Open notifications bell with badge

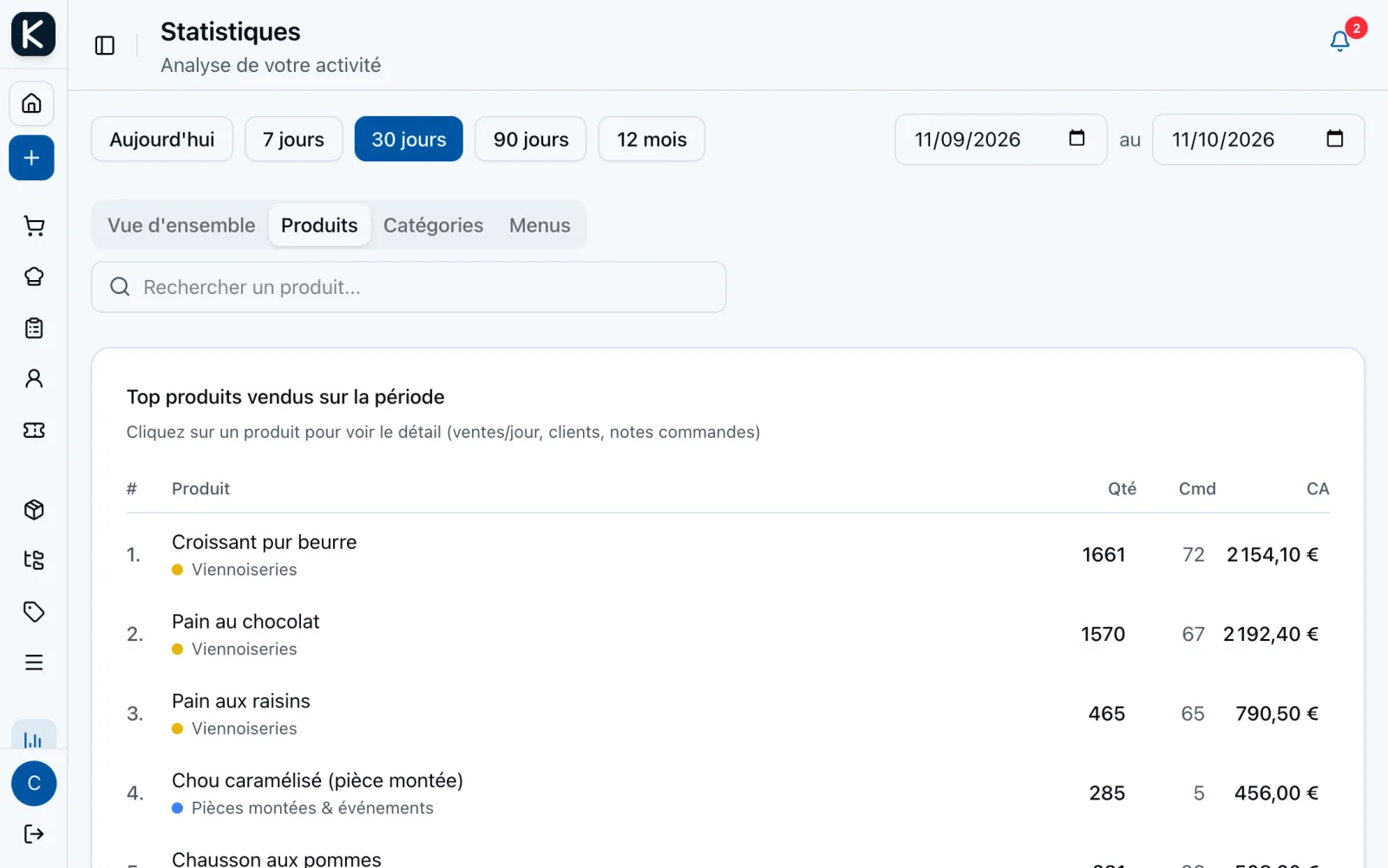[x=1340, y=41]
